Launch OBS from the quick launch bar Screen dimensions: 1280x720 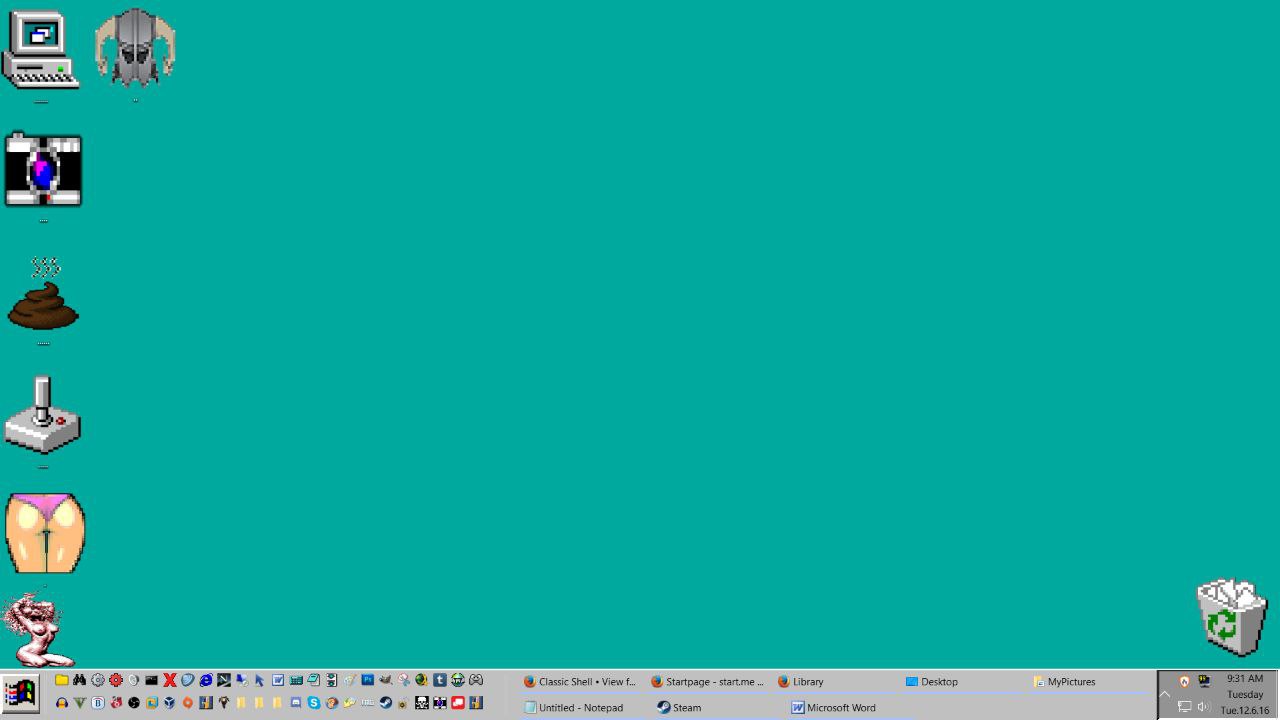click(x=134, y=703)
